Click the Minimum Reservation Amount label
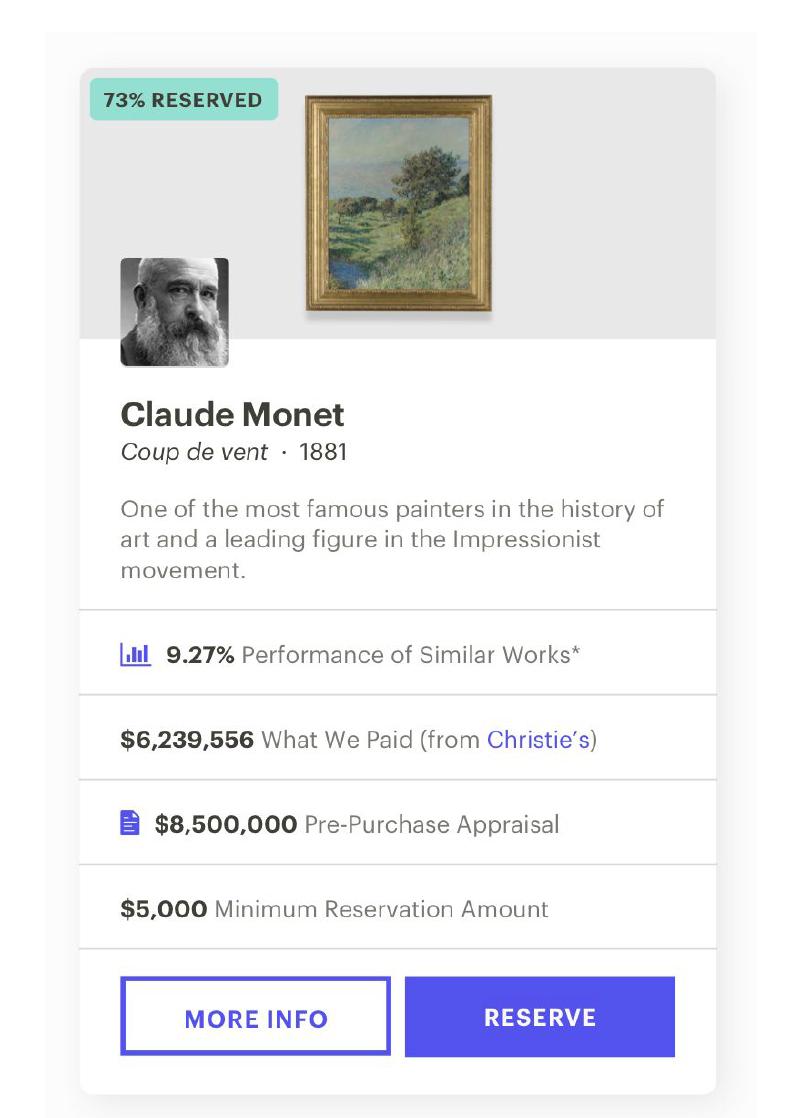The height and width of the screenshot is (1118, 797). [x=381, y=909]
